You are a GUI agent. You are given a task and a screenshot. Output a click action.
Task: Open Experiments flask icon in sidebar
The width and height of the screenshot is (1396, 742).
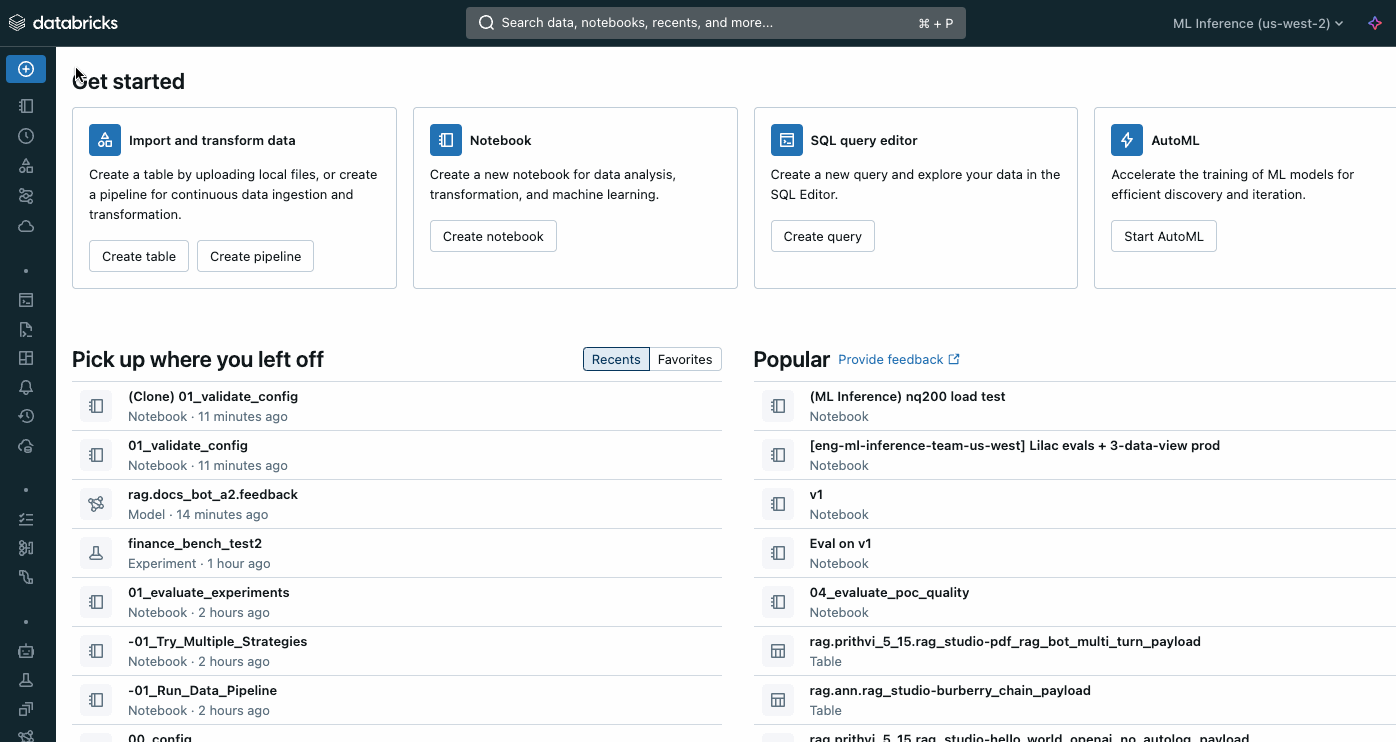(26, 680)
